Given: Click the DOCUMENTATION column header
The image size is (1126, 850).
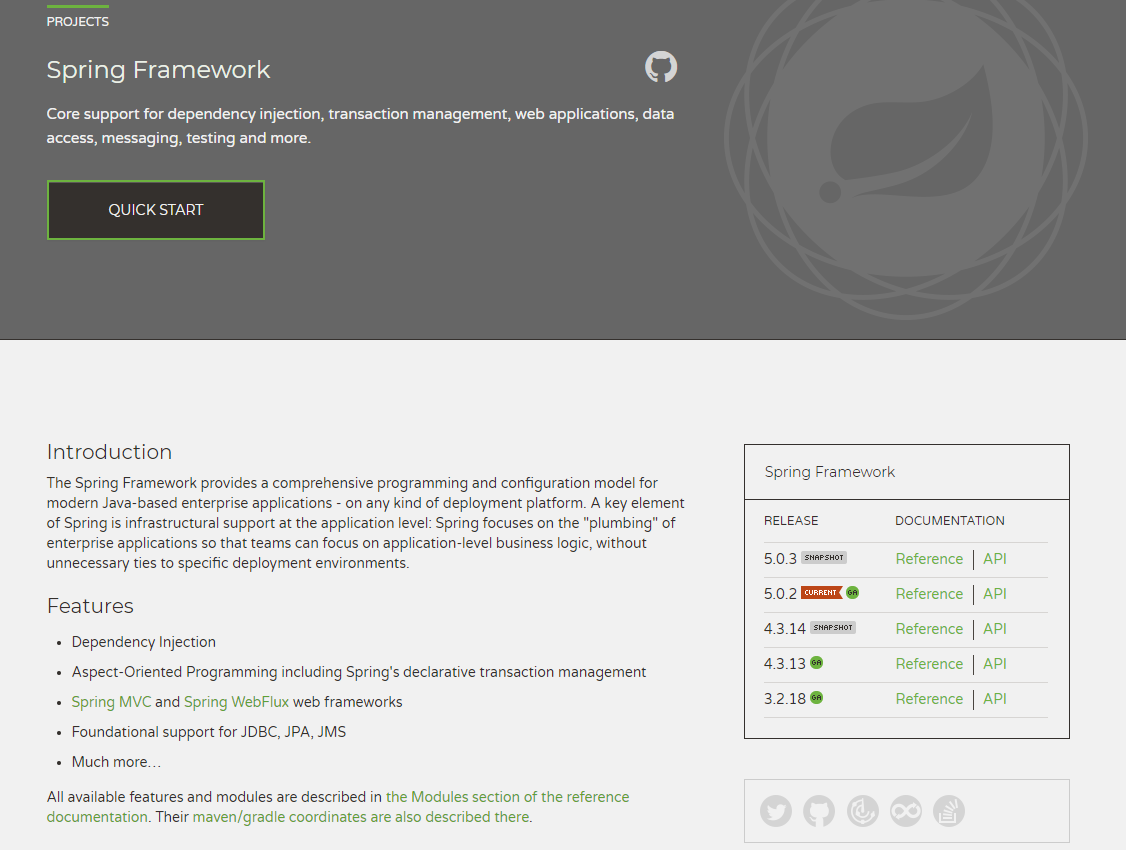Looking at the screenshot, I should tap(950, 520).
